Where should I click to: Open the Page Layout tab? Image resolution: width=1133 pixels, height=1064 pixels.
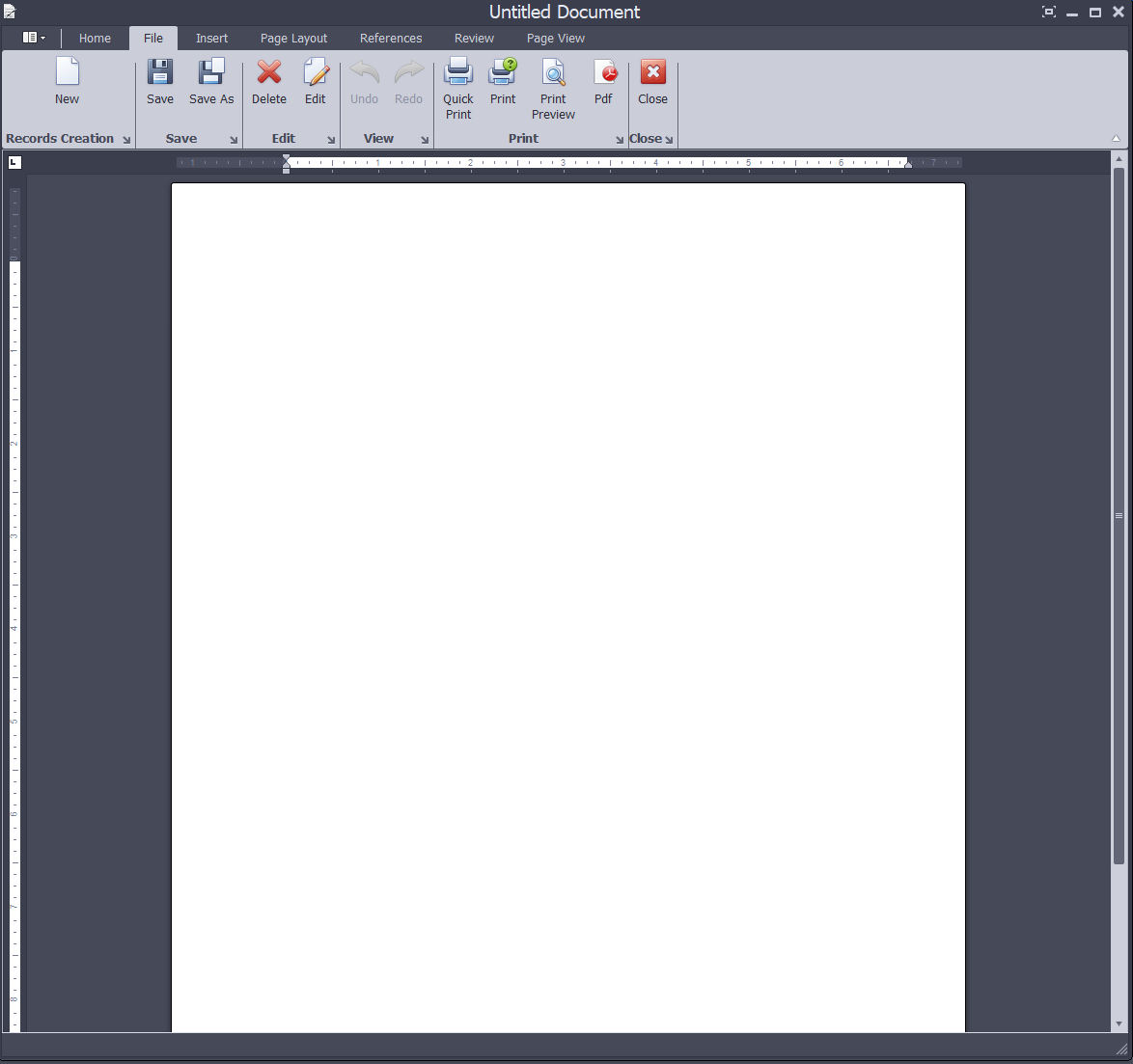coord(293,39)
